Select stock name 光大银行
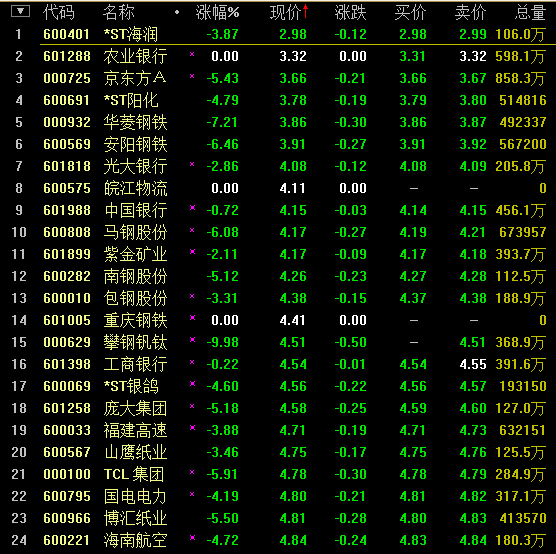 pos(135,166)
